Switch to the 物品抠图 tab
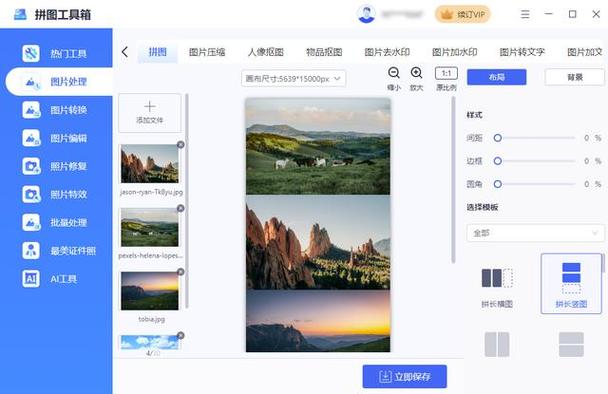Screen dimensions: 608x394 coord(324,52)
